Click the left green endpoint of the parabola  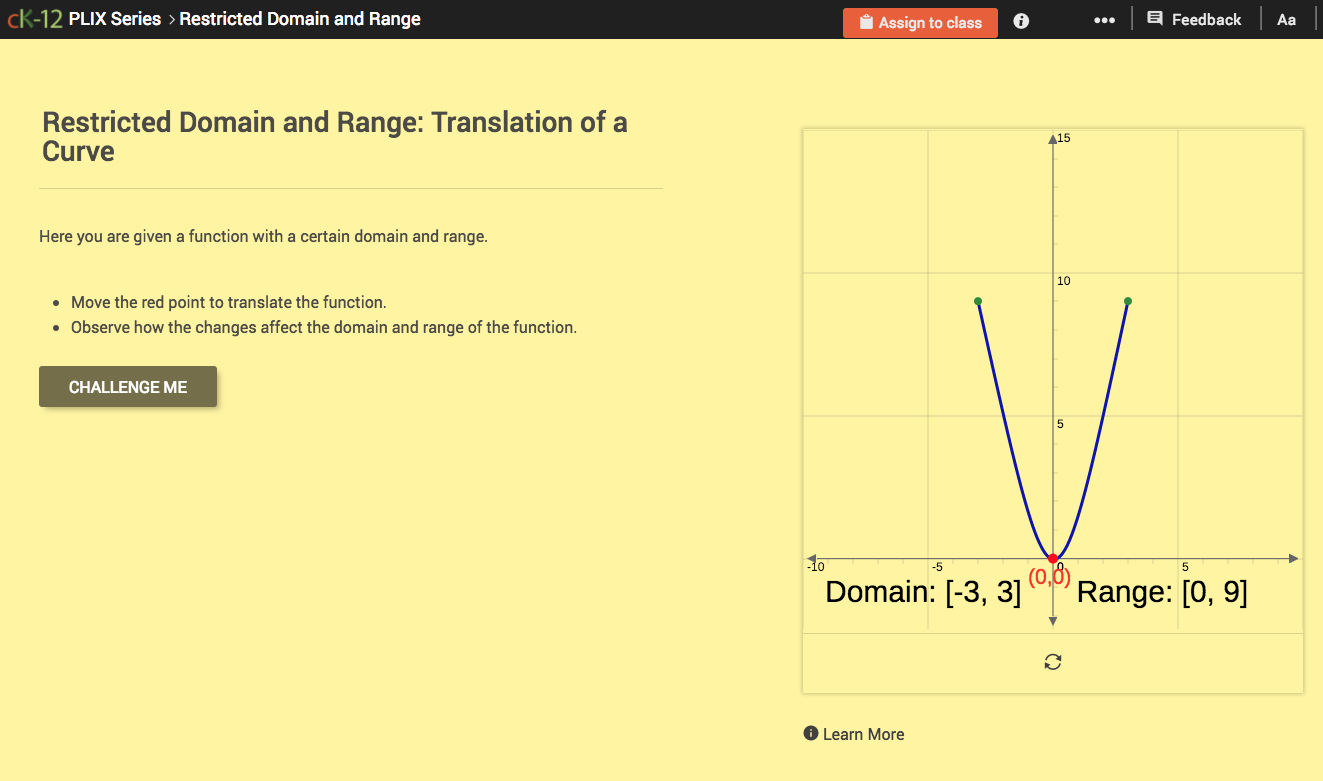click(978, 299)
